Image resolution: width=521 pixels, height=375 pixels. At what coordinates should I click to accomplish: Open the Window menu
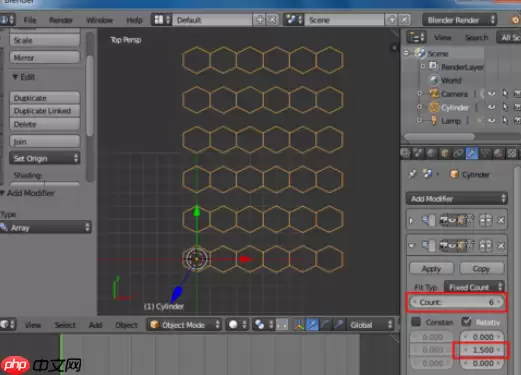click(99, 20)
